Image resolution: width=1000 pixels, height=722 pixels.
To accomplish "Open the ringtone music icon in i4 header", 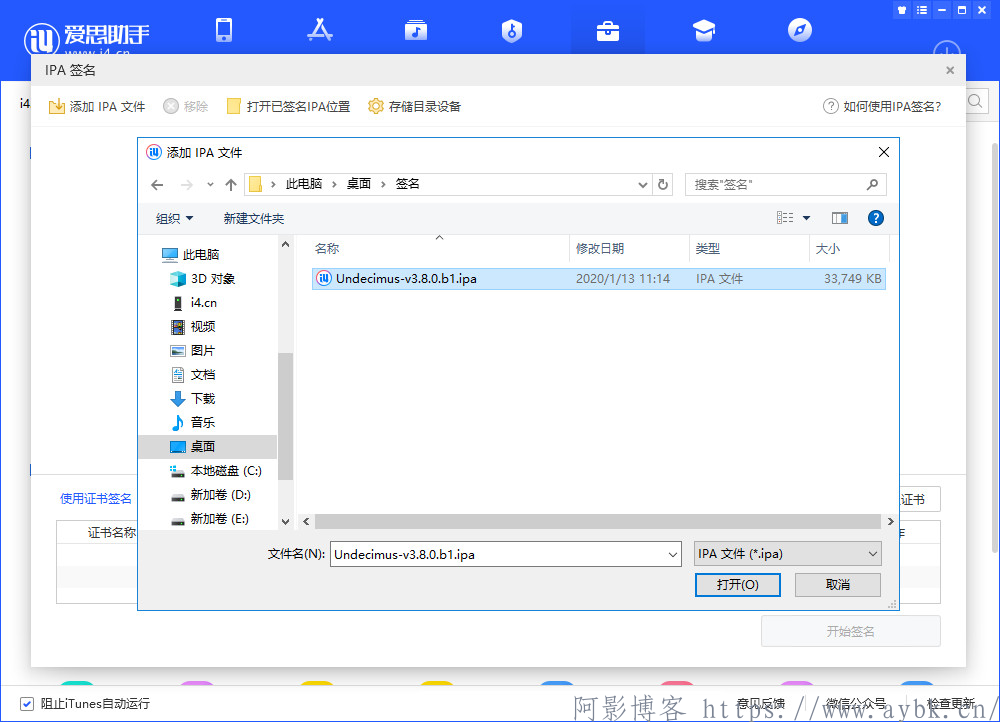I will click(416, 30).
